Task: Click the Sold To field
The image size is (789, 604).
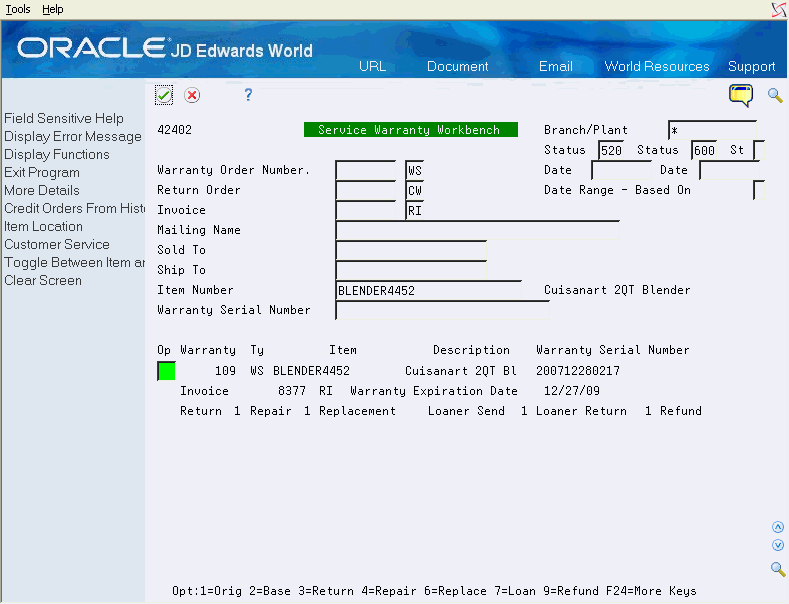Action: (x=411, y=250)
